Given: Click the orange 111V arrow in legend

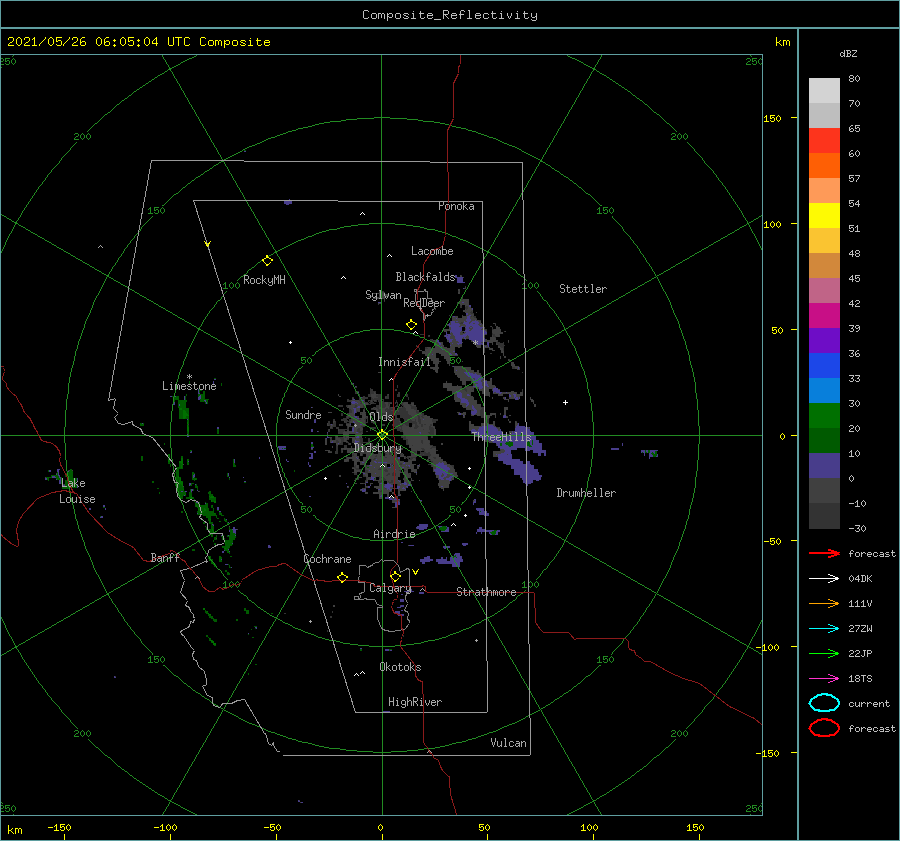Looking at the screenshot, I should pos(824,603).
